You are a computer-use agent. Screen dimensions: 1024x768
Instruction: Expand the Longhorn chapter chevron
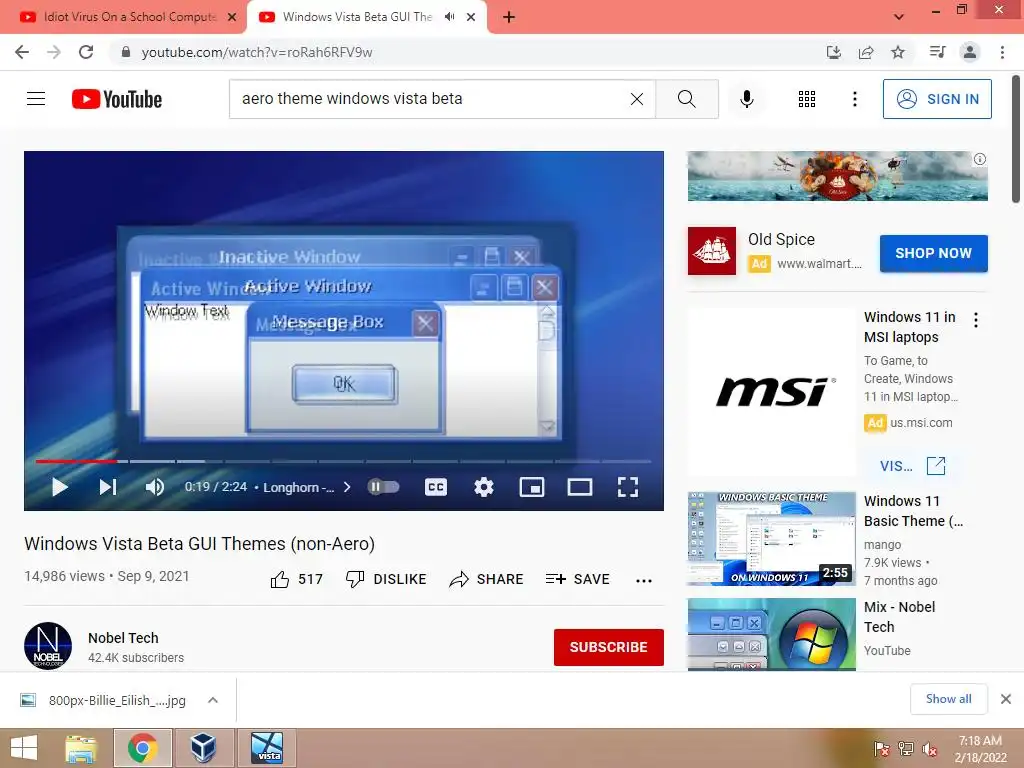tap(347, 487)
